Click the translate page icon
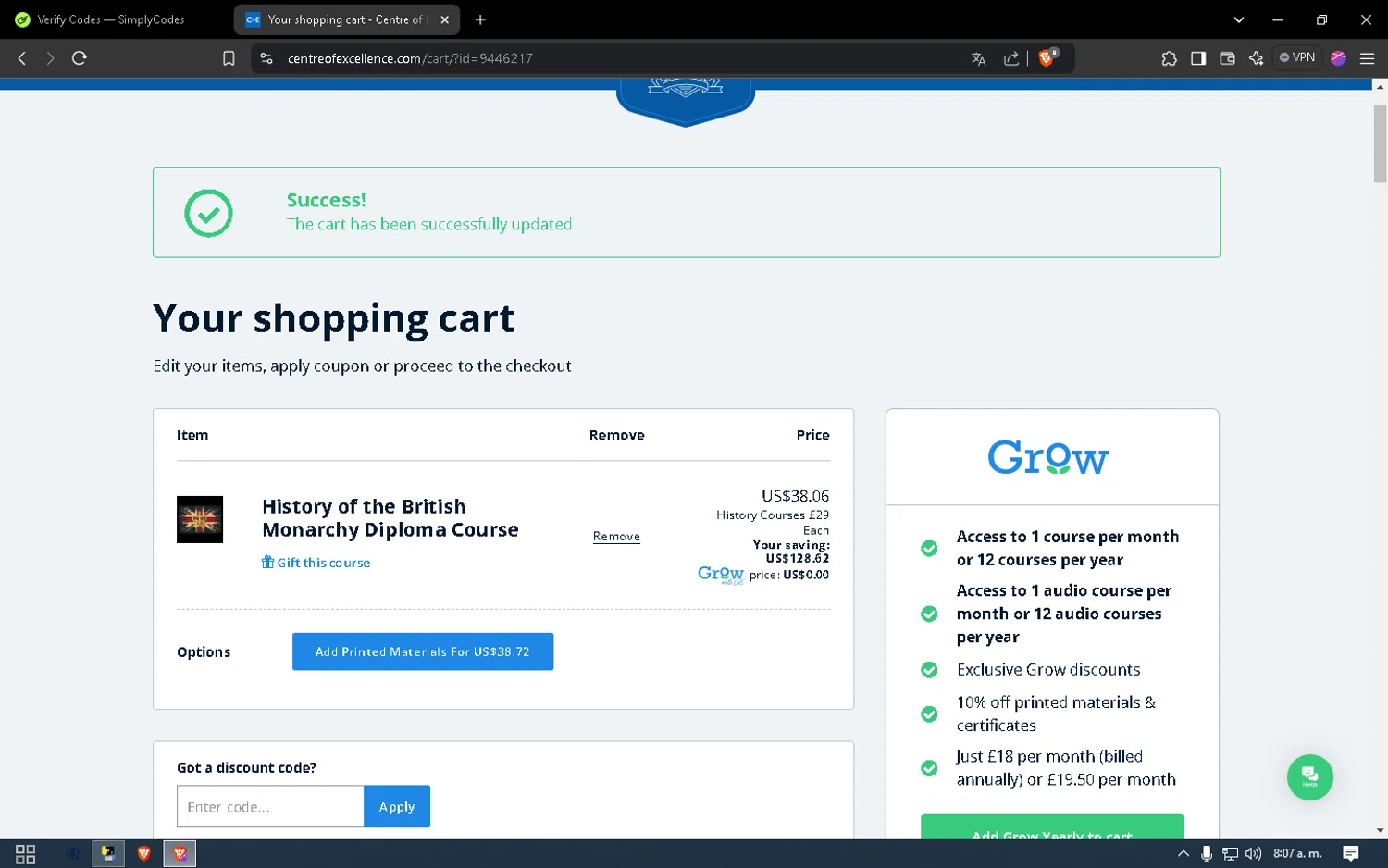Screen dimensions: 1388x868 (x=979, y=58)
